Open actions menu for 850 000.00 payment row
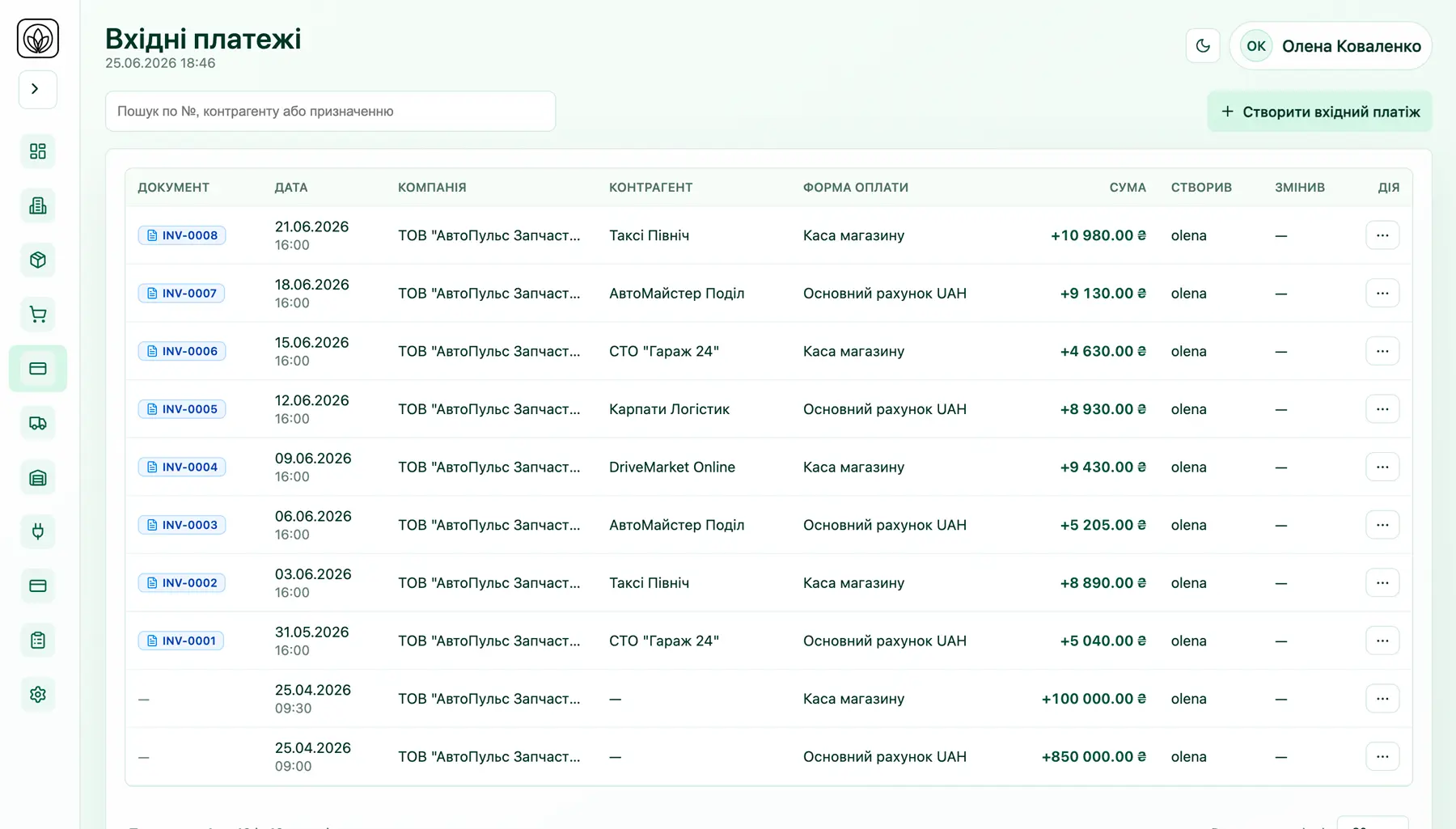The image size is (1456, 829). [x=1382, y=756]
